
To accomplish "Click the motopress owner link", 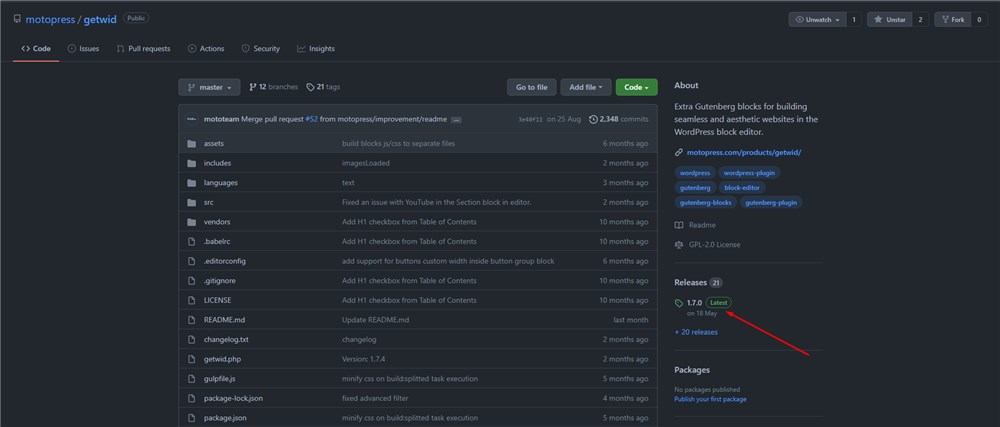I will (x=50, y=20).
